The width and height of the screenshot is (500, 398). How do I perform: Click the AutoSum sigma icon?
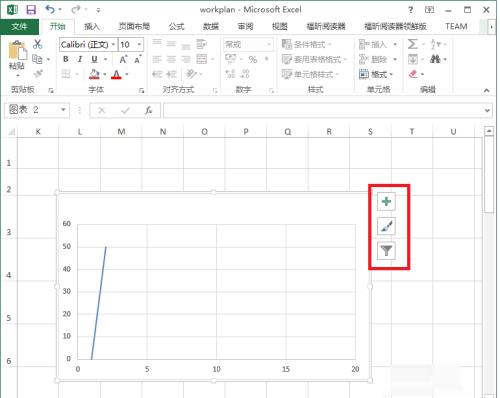pyautogui.click(x=412, y=44)
